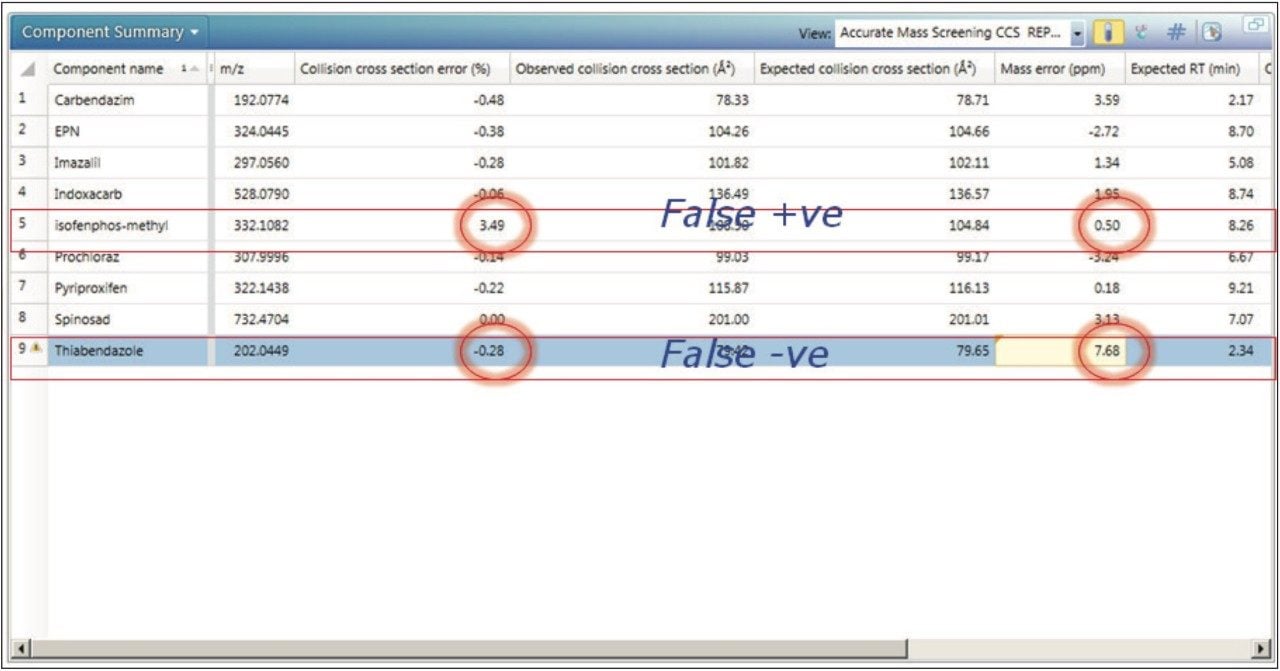Select the Thiabendazole component cell
Viewport: 1280px width, 671px height.
98,351
